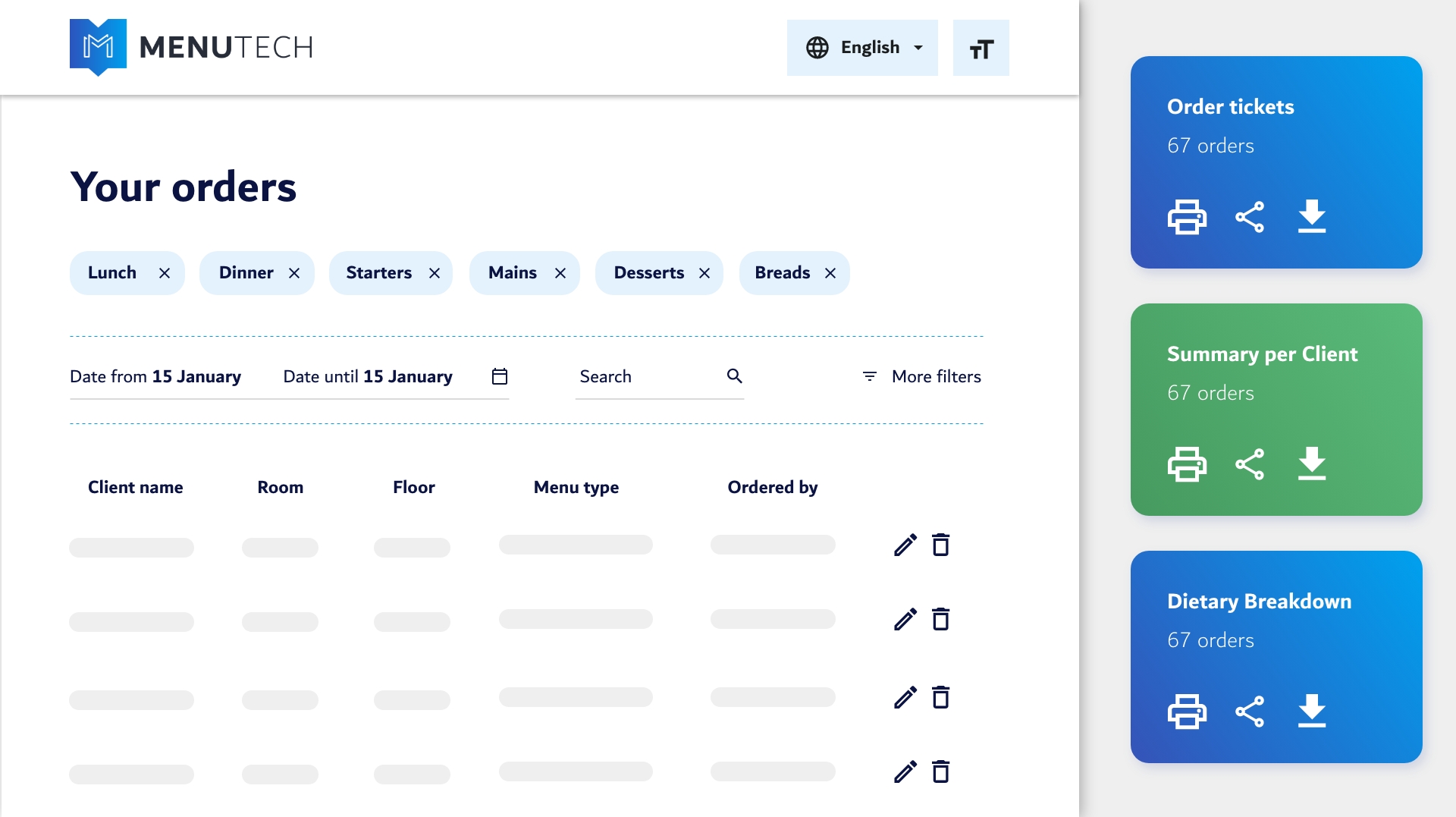Edit the first order row
The height and width of the screenshot is (817, 1456).
(x=905, y=545)
